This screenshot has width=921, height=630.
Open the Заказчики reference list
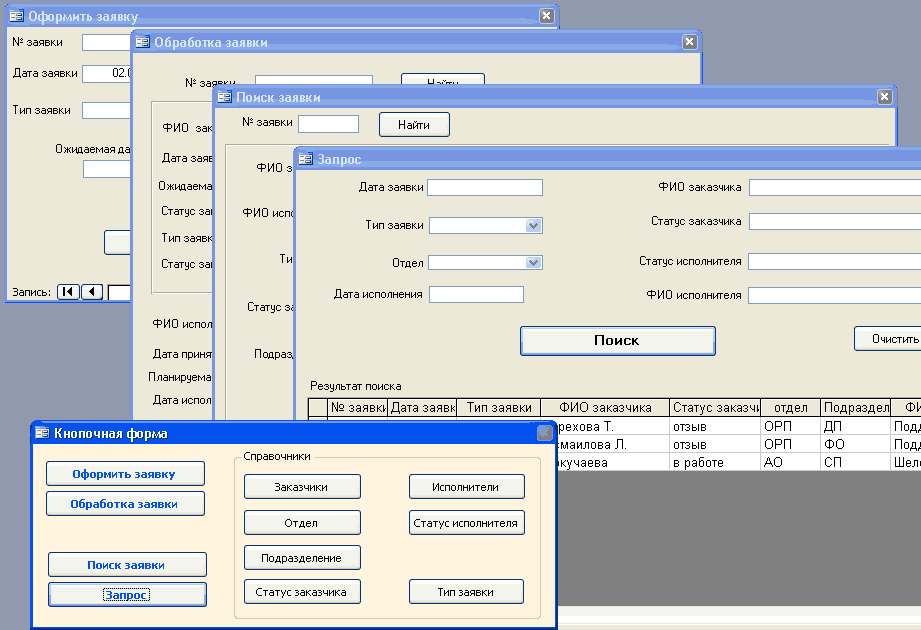tap(302, 487)
